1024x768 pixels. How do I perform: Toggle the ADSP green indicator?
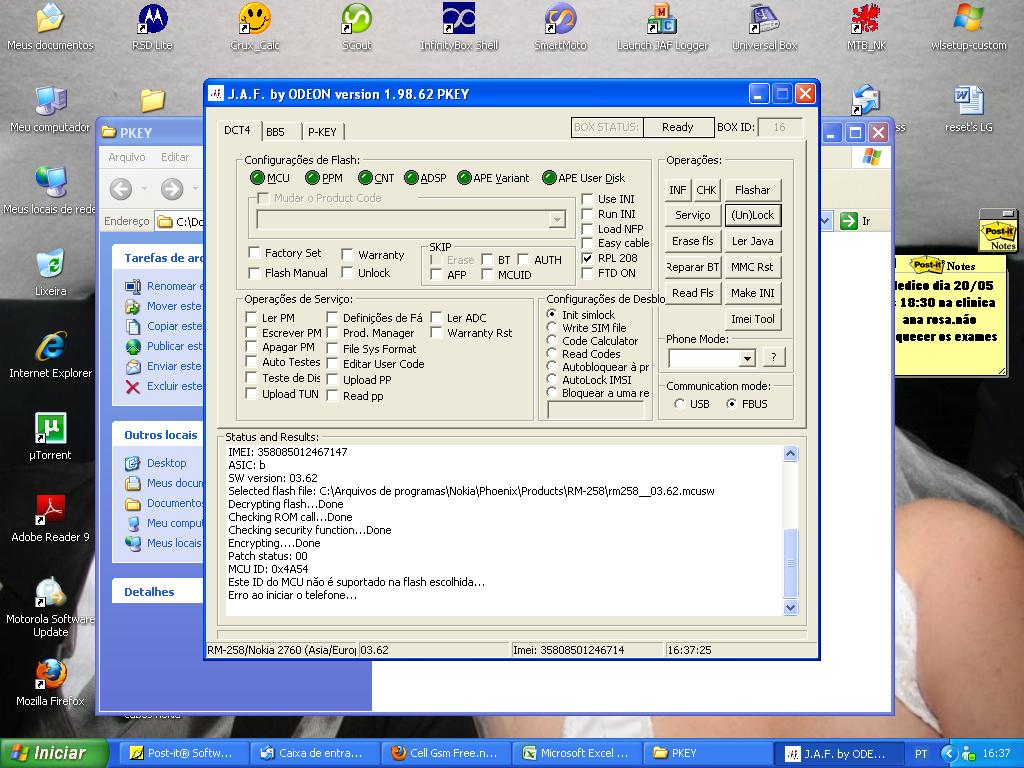411,178
